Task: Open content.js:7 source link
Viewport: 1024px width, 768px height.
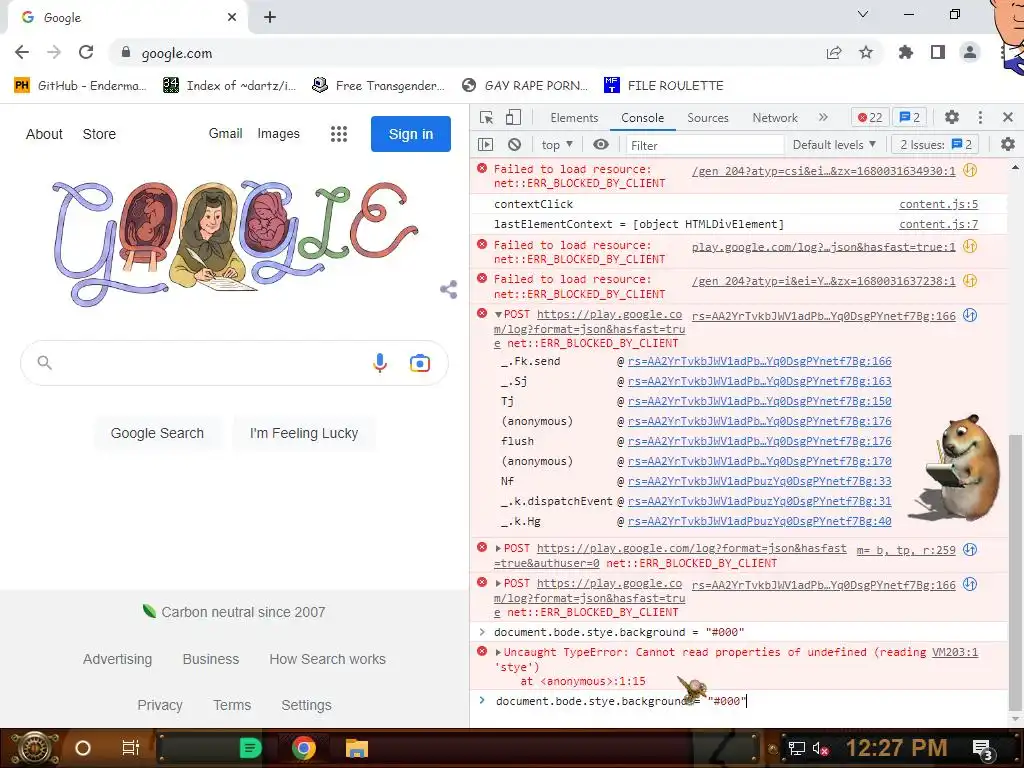Action: click(x=938, y=225)
